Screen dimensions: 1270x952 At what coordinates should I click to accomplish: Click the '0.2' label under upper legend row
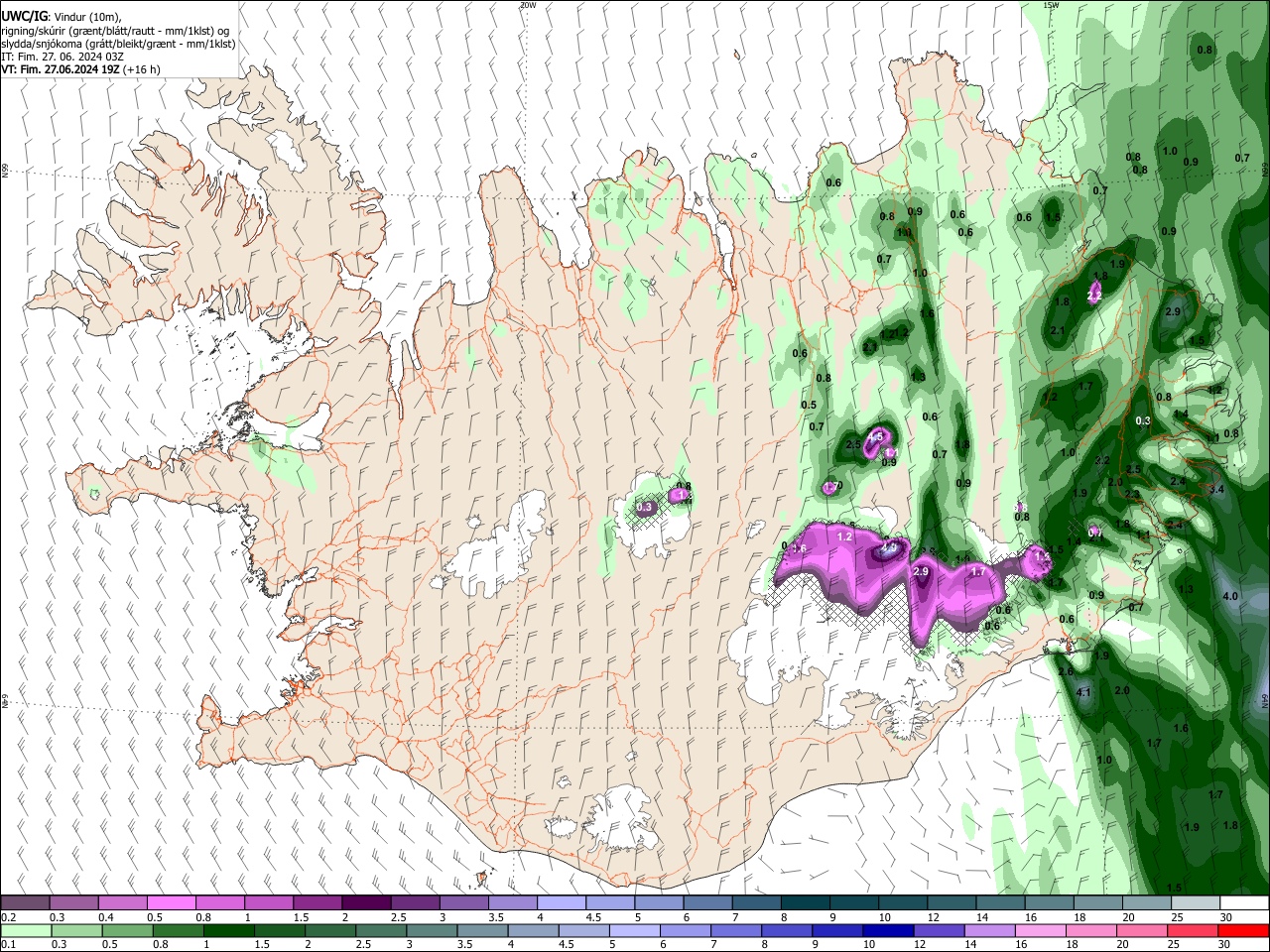click(7, 917)
